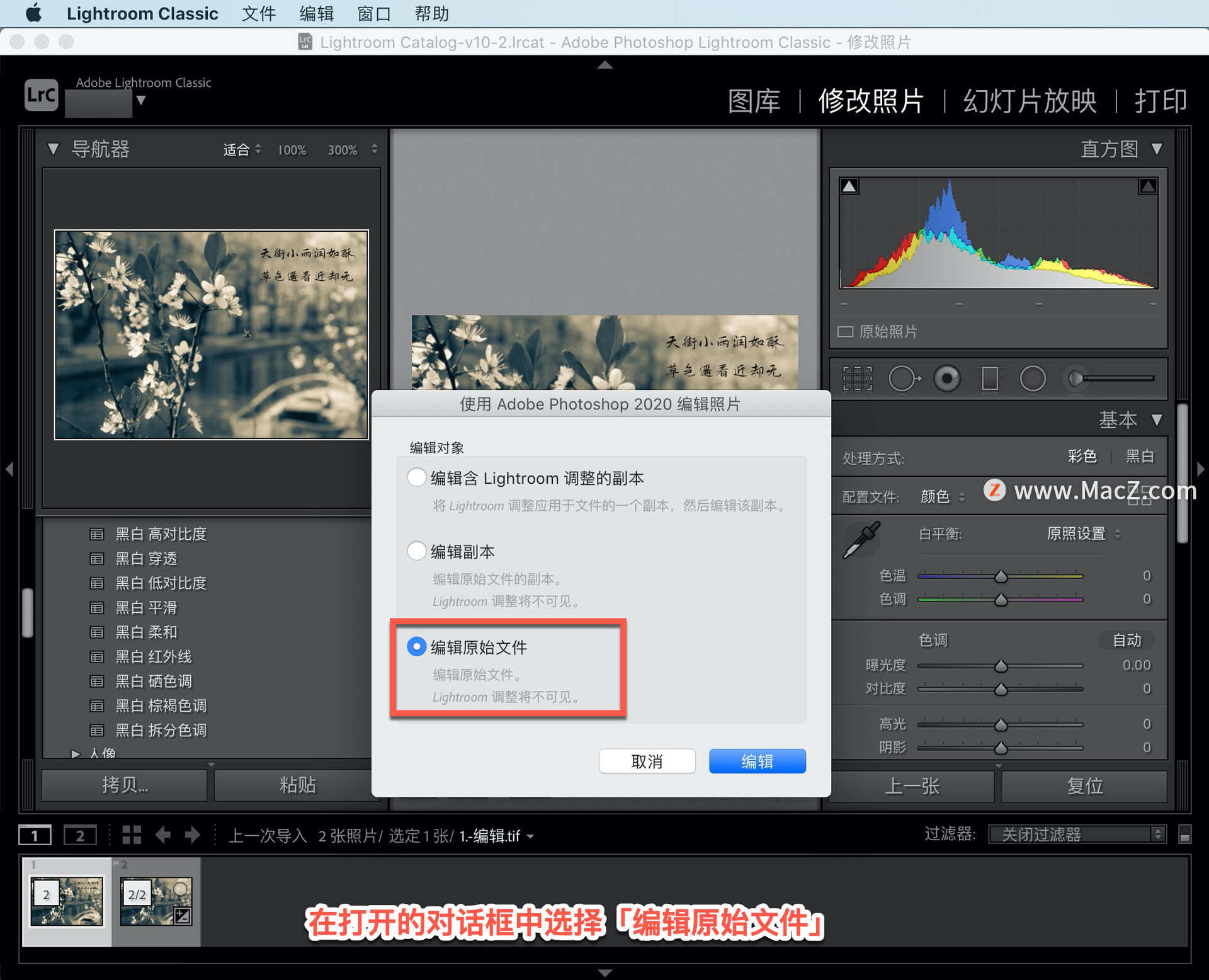Toggle highlight clipping indicator in histogram
Screen dimensions: 1209x980
[x=1147, y=186]
